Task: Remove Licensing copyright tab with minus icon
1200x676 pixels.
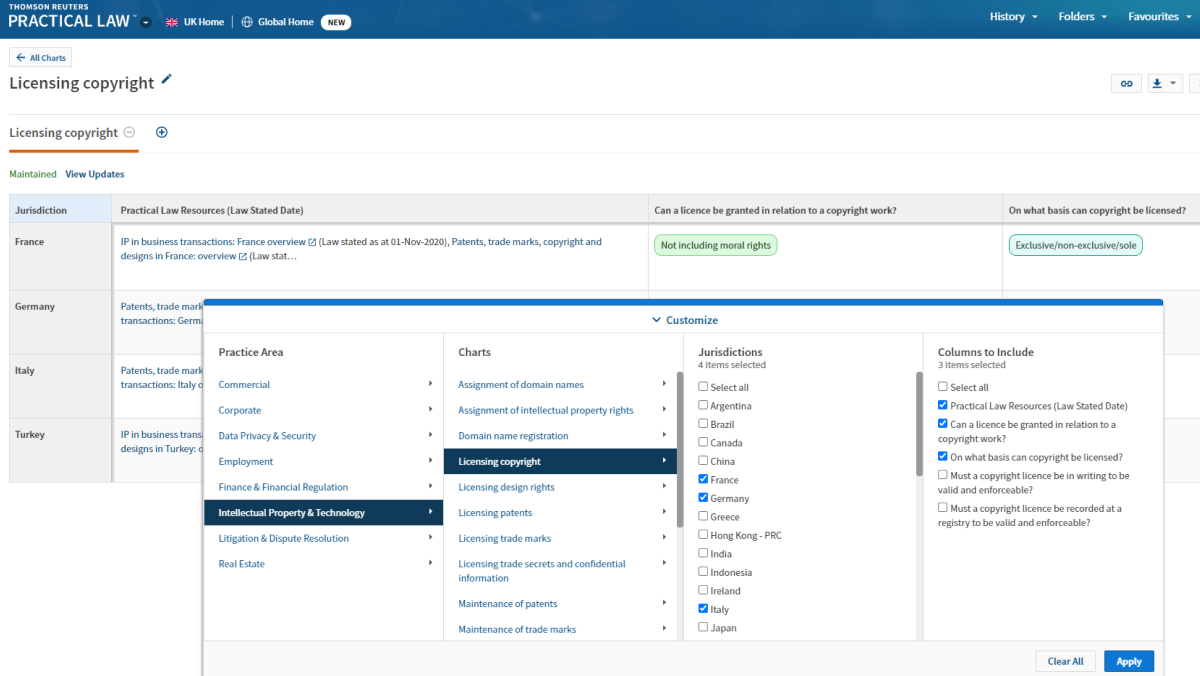Action: tap(129, 133)
